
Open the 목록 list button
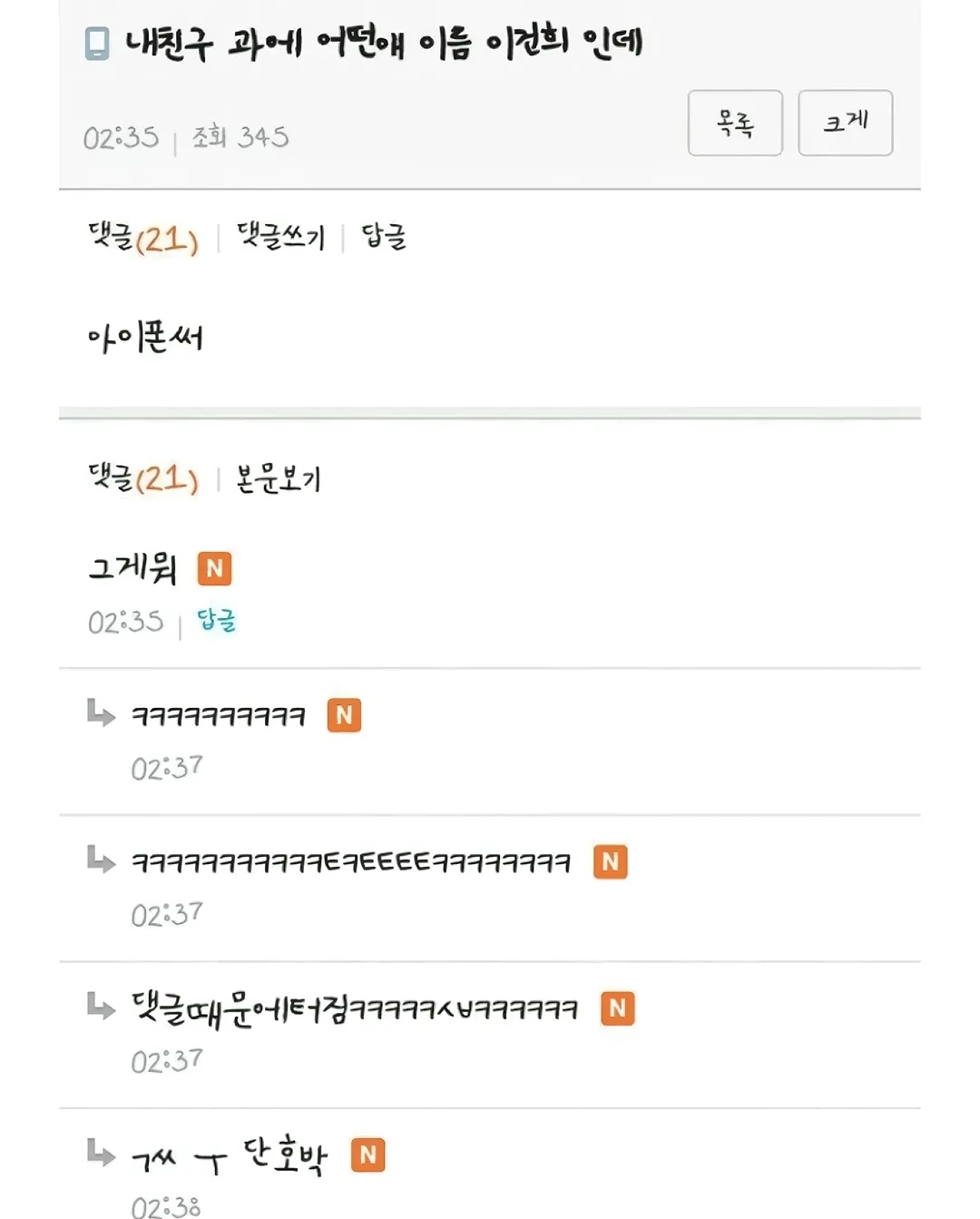[735, 123]
